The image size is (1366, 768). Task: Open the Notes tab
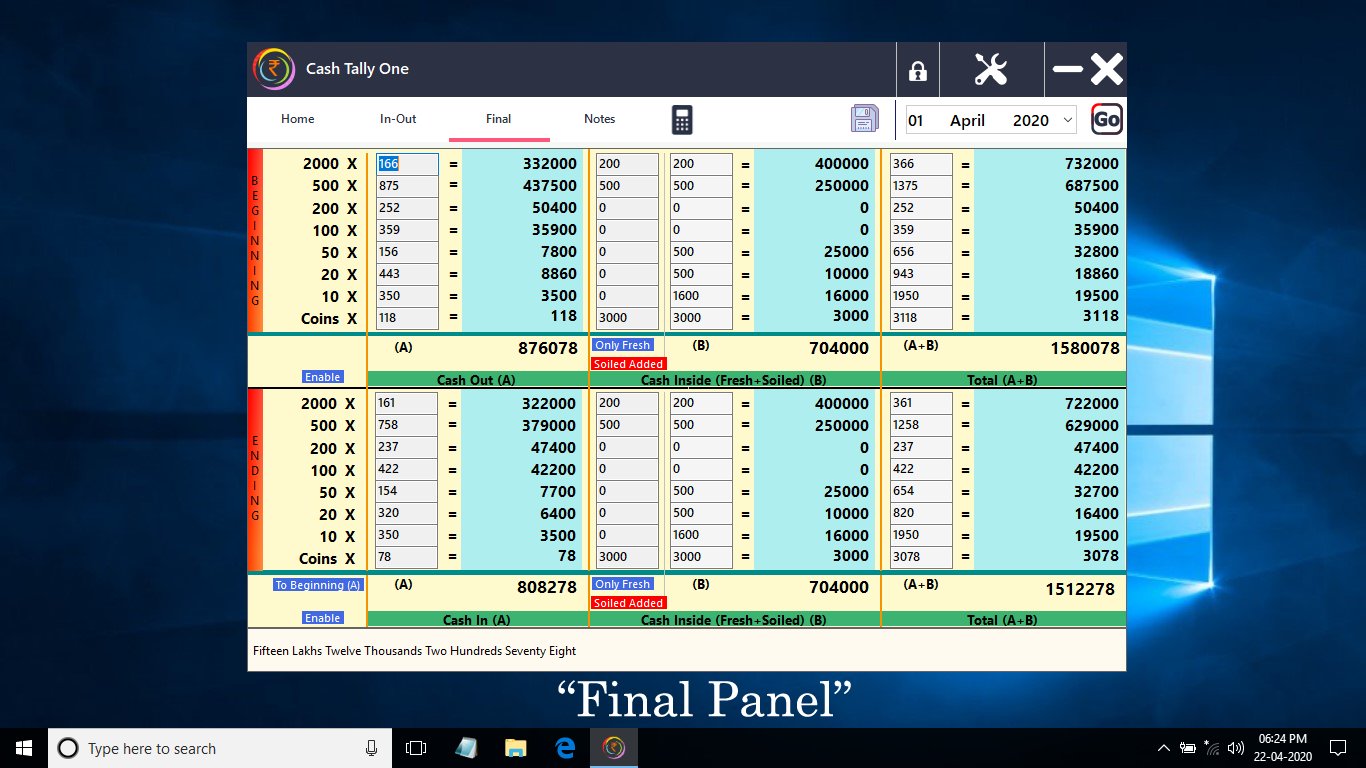point(599,118)
